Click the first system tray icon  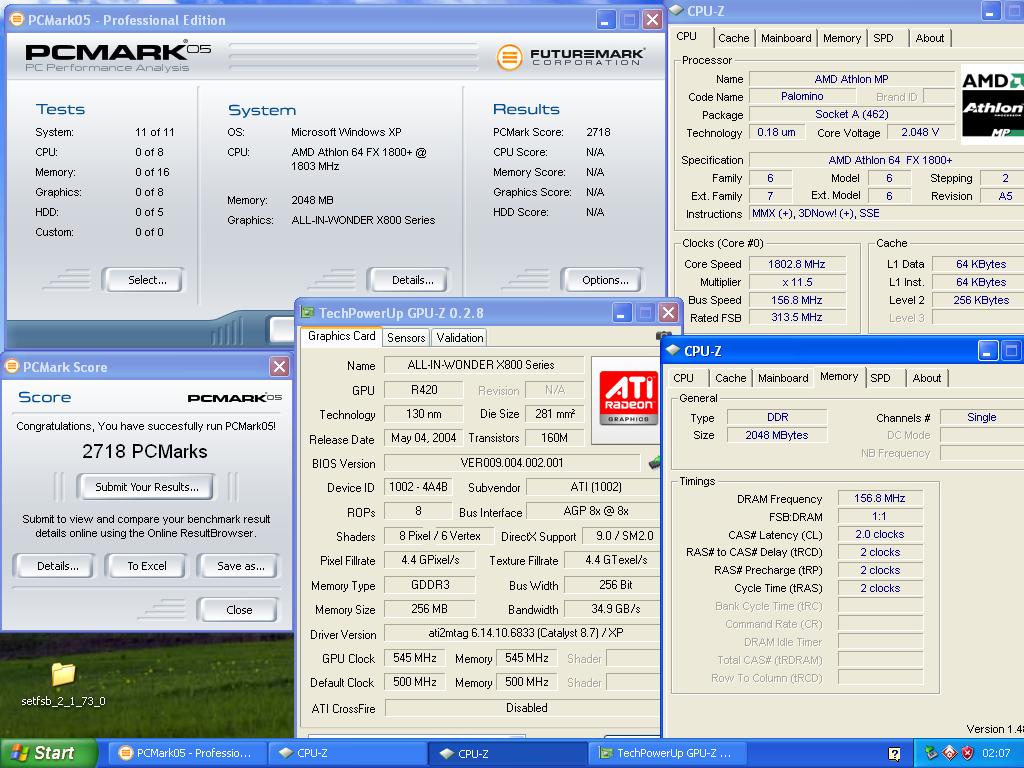[x=931, y=753]
